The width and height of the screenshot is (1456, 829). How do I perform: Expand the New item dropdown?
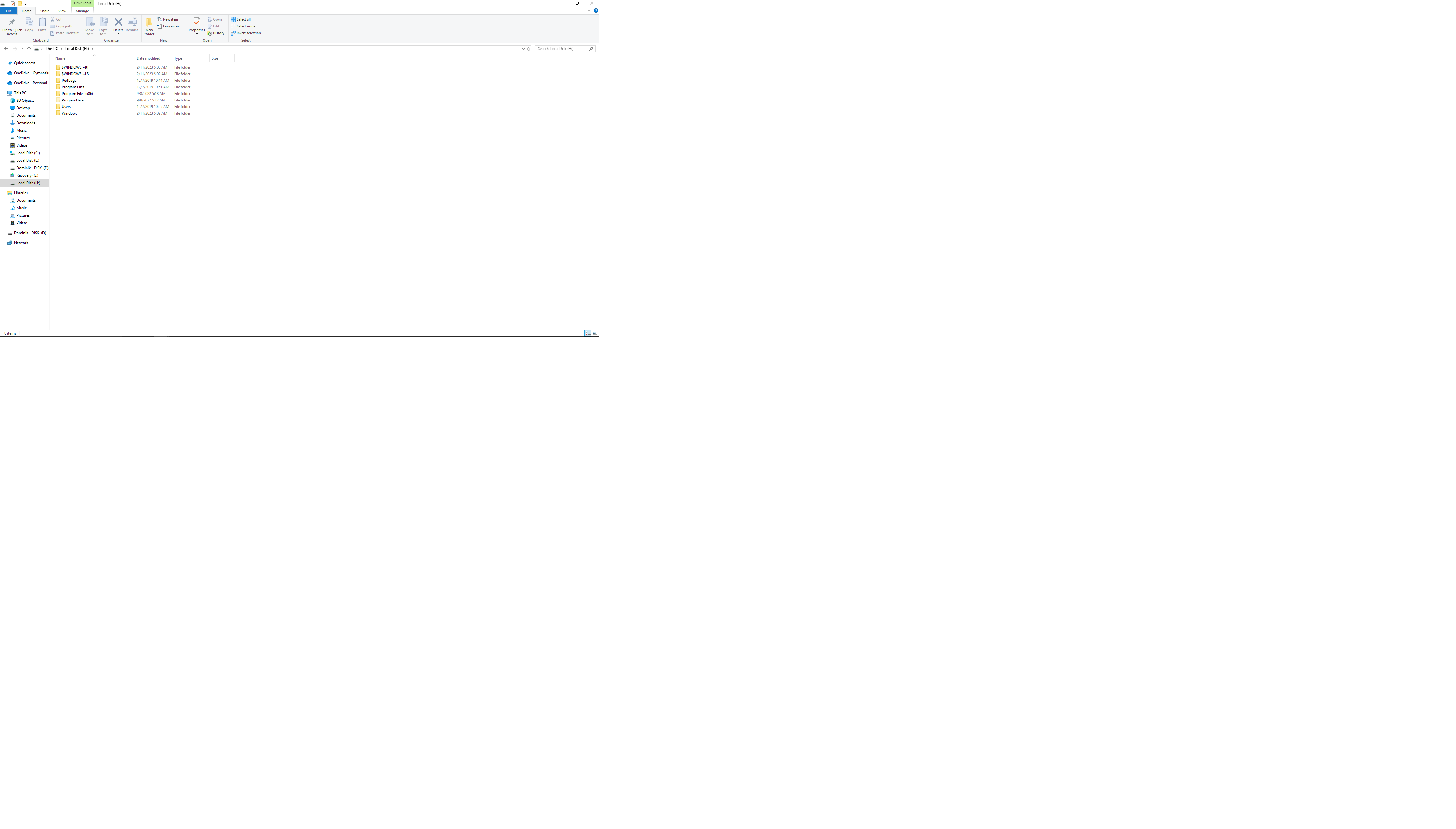point(169,19)
